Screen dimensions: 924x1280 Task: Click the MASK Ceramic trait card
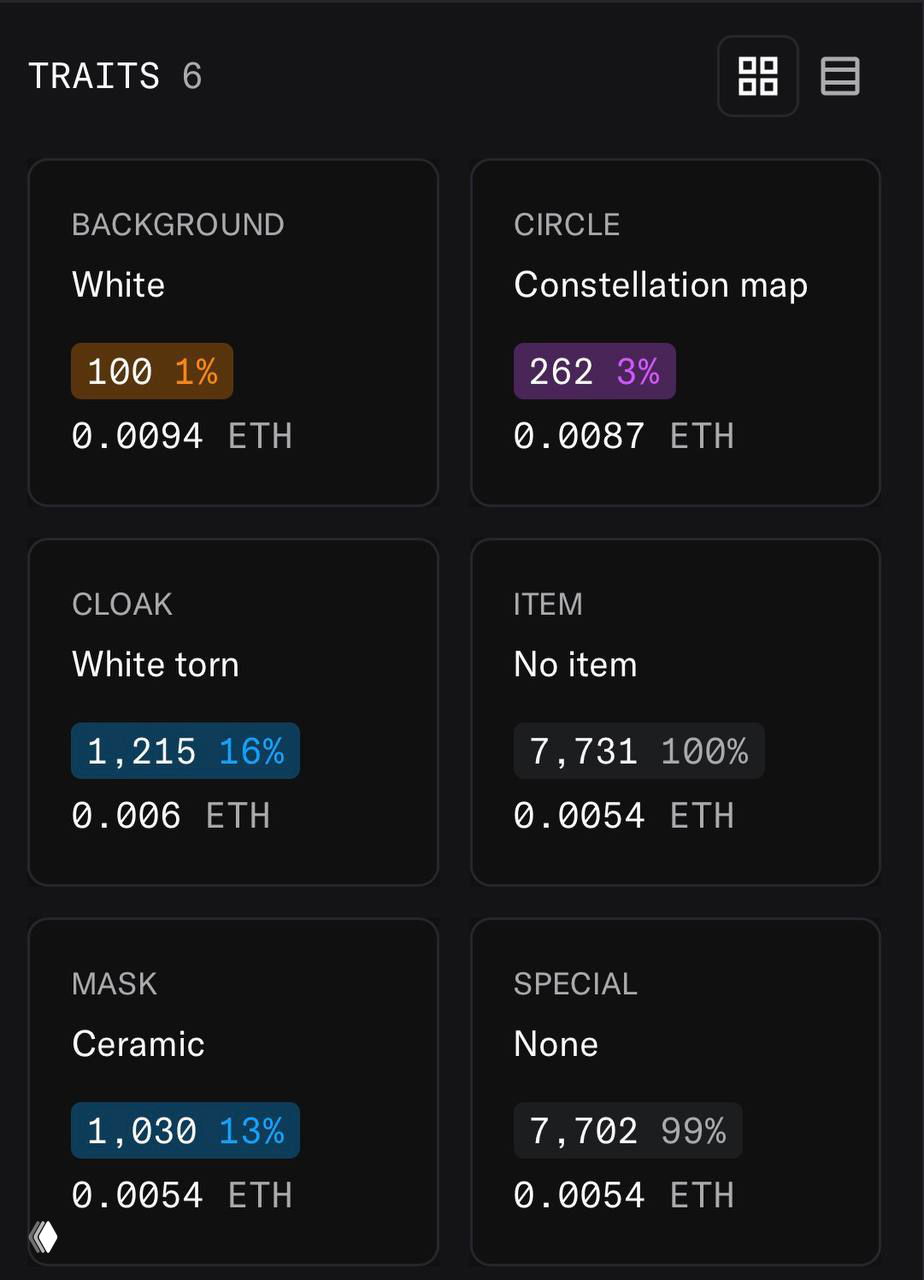point(233,1090)
